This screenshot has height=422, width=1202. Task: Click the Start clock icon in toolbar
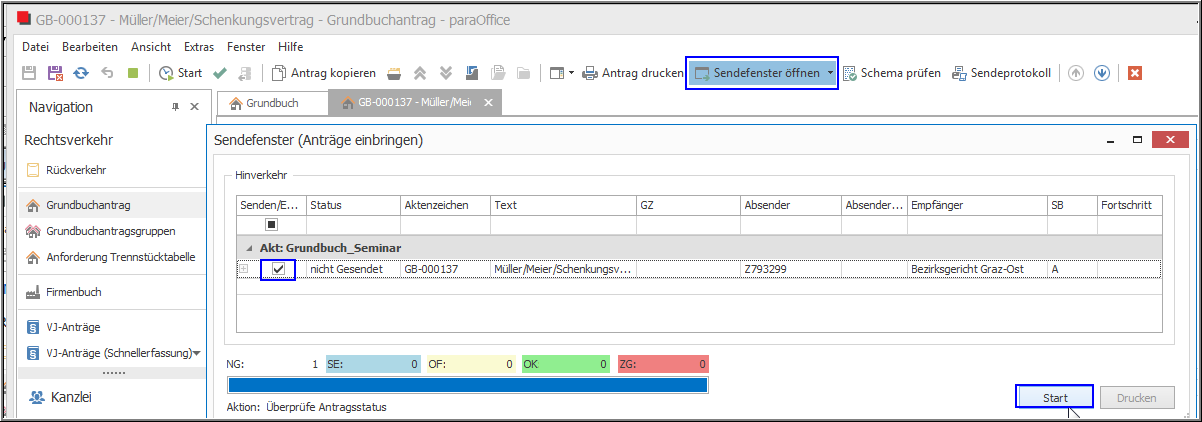[x=166, y=73]
